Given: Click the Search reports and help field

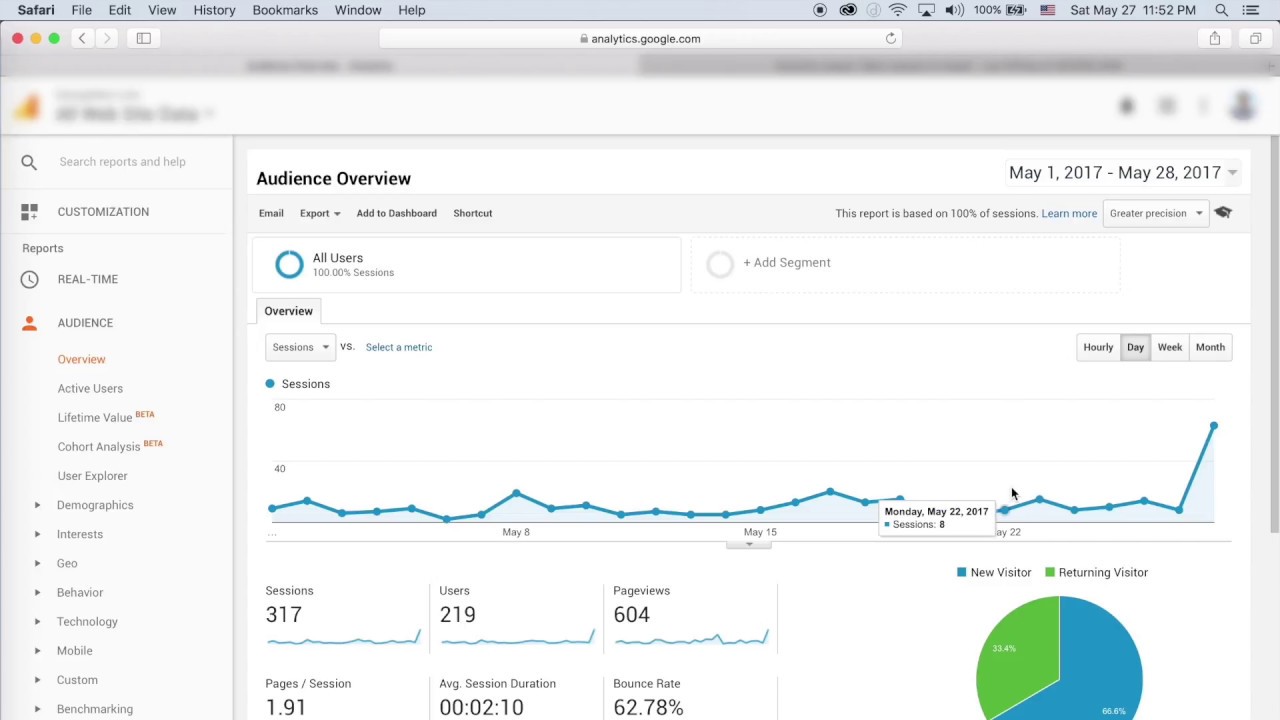Looking at the screenshot, I should [x=122, y=162].
